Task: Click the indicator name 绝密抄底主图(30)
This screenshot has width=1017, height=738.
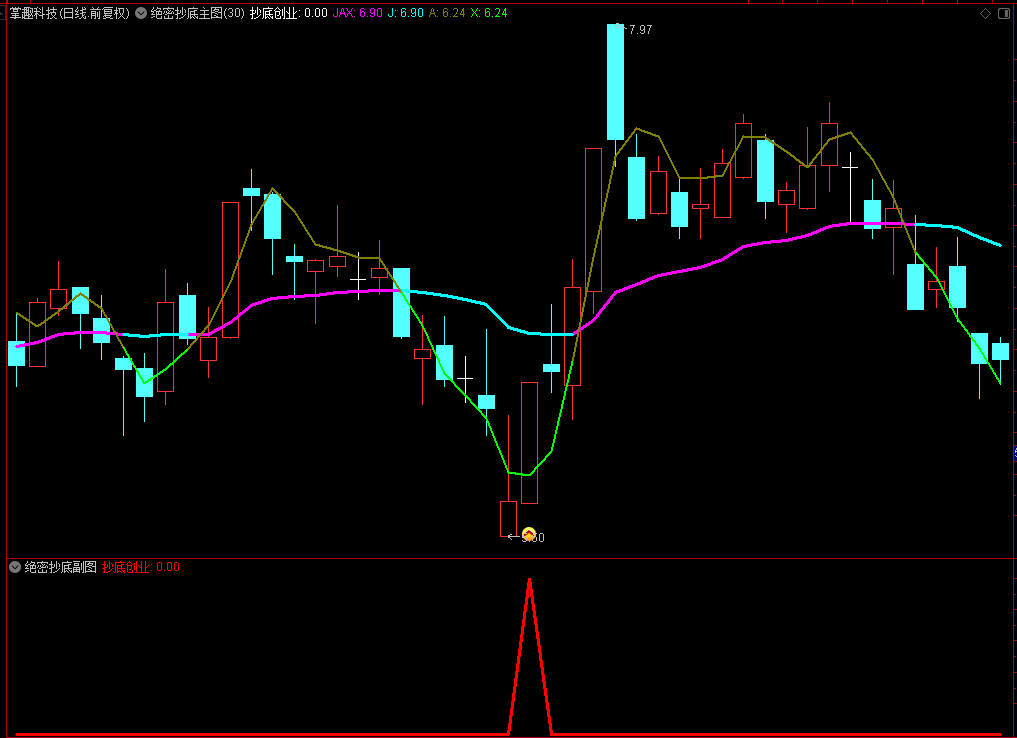Action: pos(197,13)
